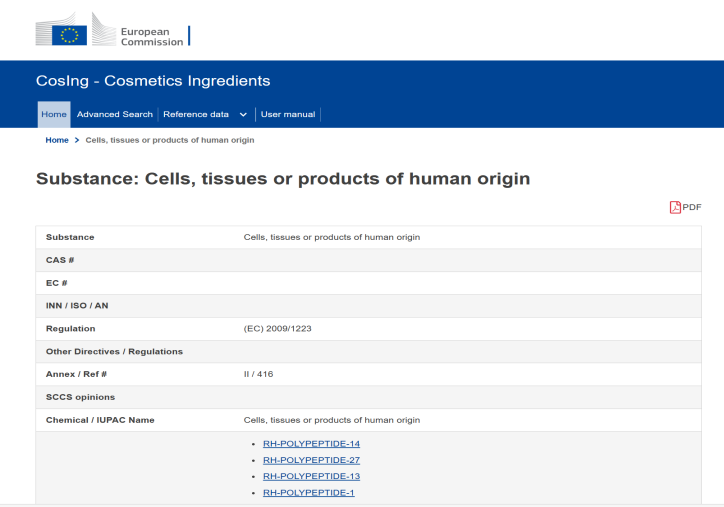Screen dimensions: 724x507
Task: Click the INN / ISO / AN label
Action: [x=77, y=306]
